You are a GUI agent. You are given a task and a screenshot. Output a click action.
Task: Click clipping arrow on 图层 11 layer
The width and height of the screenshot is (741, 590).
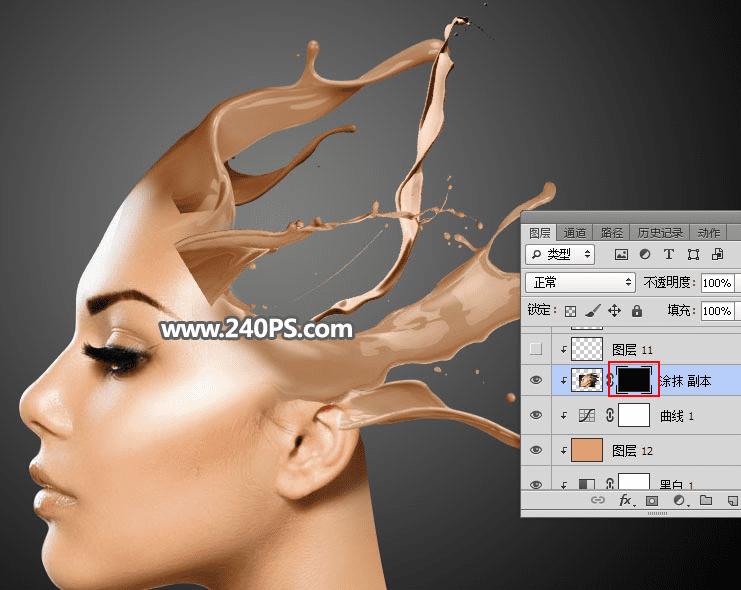563,350
